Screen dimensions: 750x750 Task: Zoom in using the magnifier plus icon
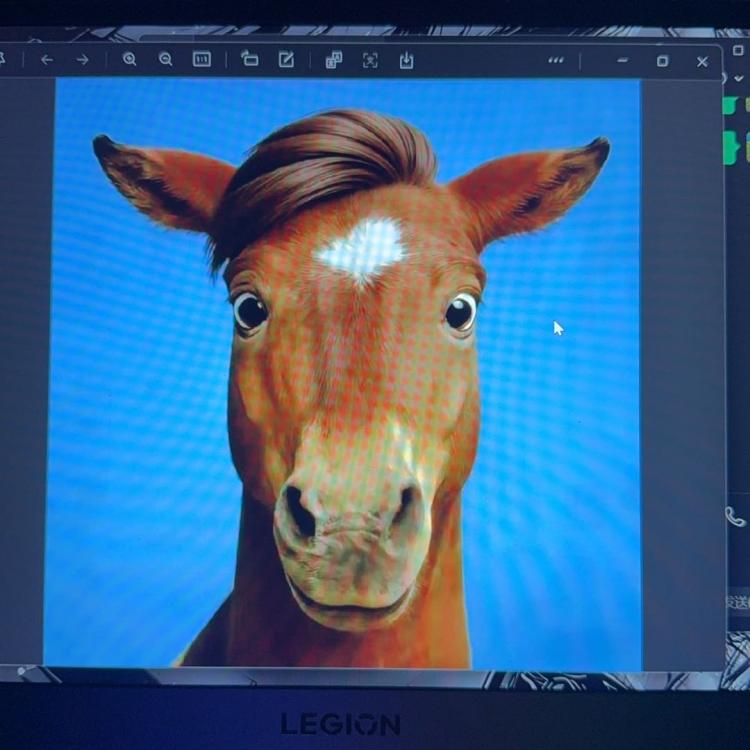(x=130, y=60)
